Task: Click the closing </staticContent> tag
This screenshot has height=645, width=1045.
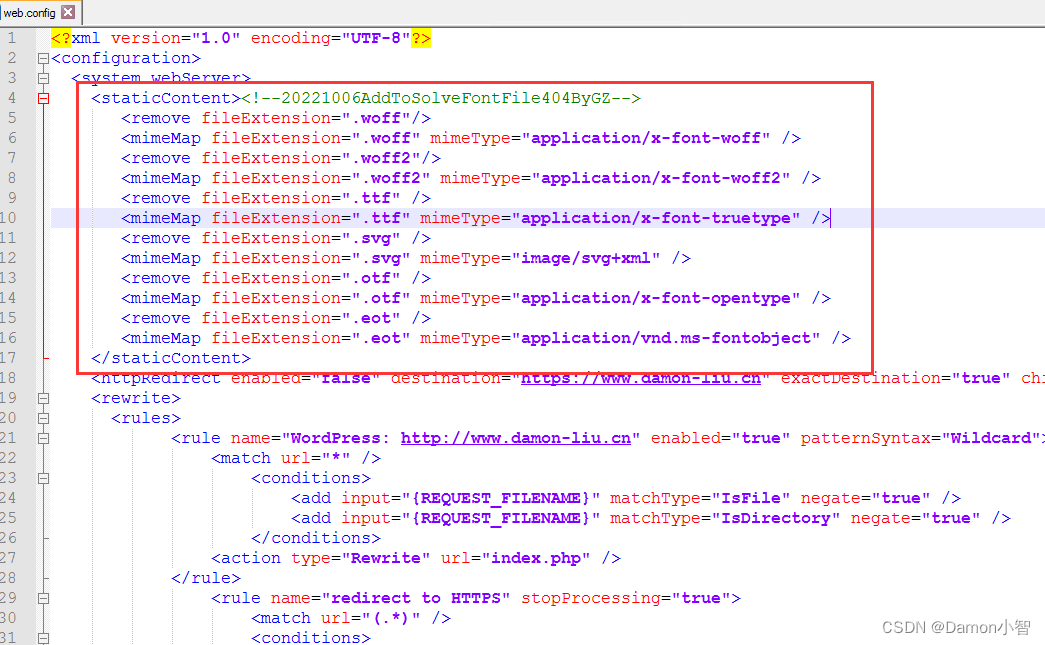Action: point(171,358)
